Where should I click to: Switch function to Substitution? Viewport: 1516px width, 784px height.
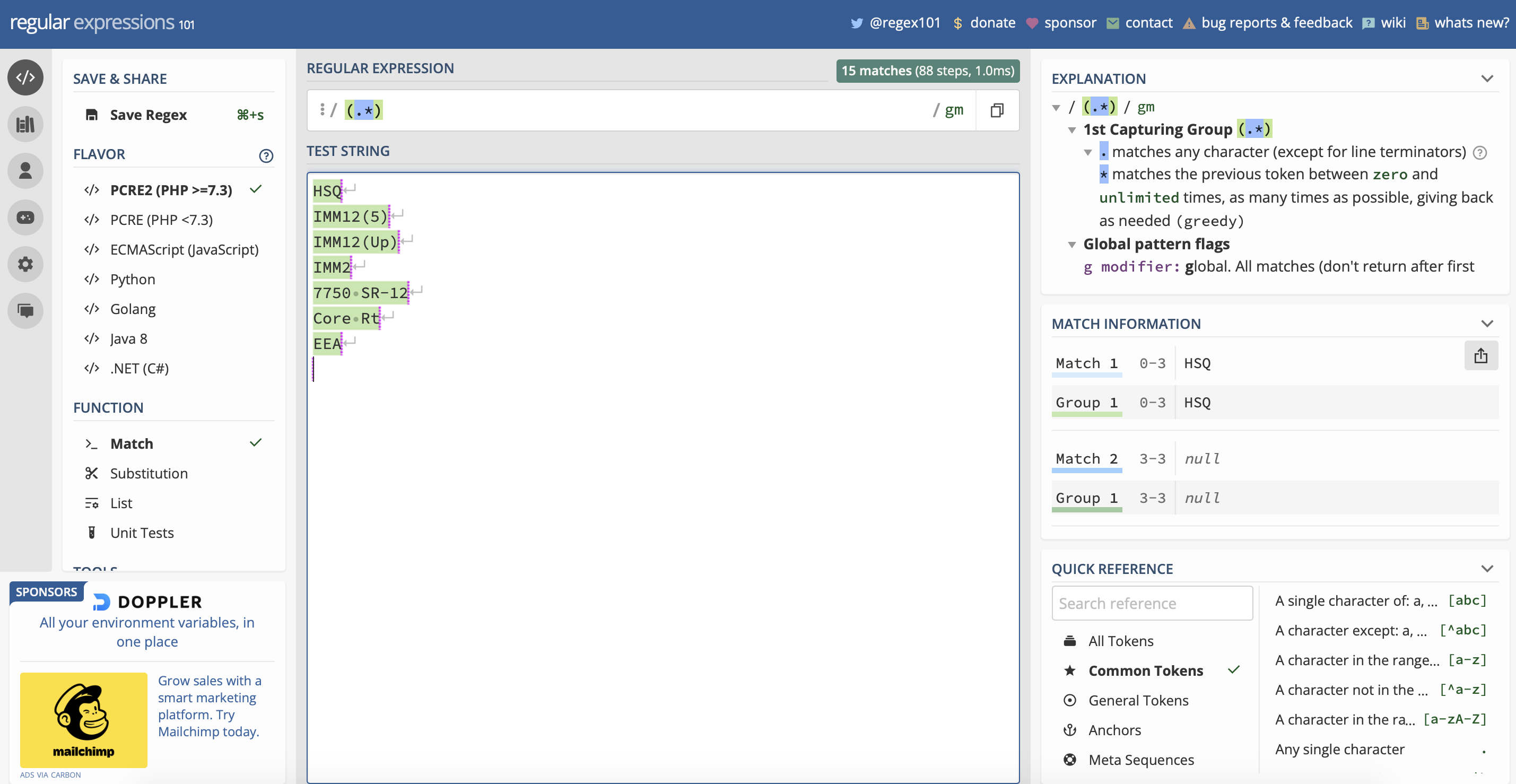click(149, 473)
